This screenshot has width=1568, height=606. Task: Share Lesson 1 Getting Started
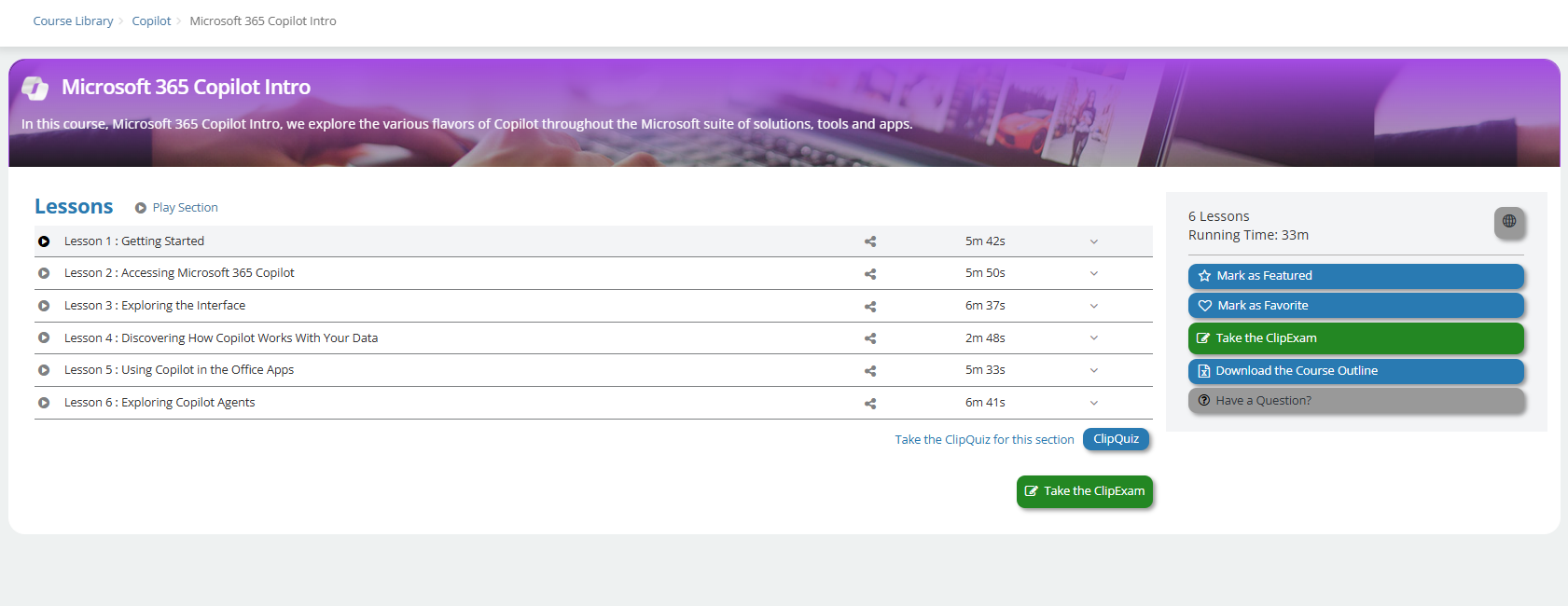point(870,241)
